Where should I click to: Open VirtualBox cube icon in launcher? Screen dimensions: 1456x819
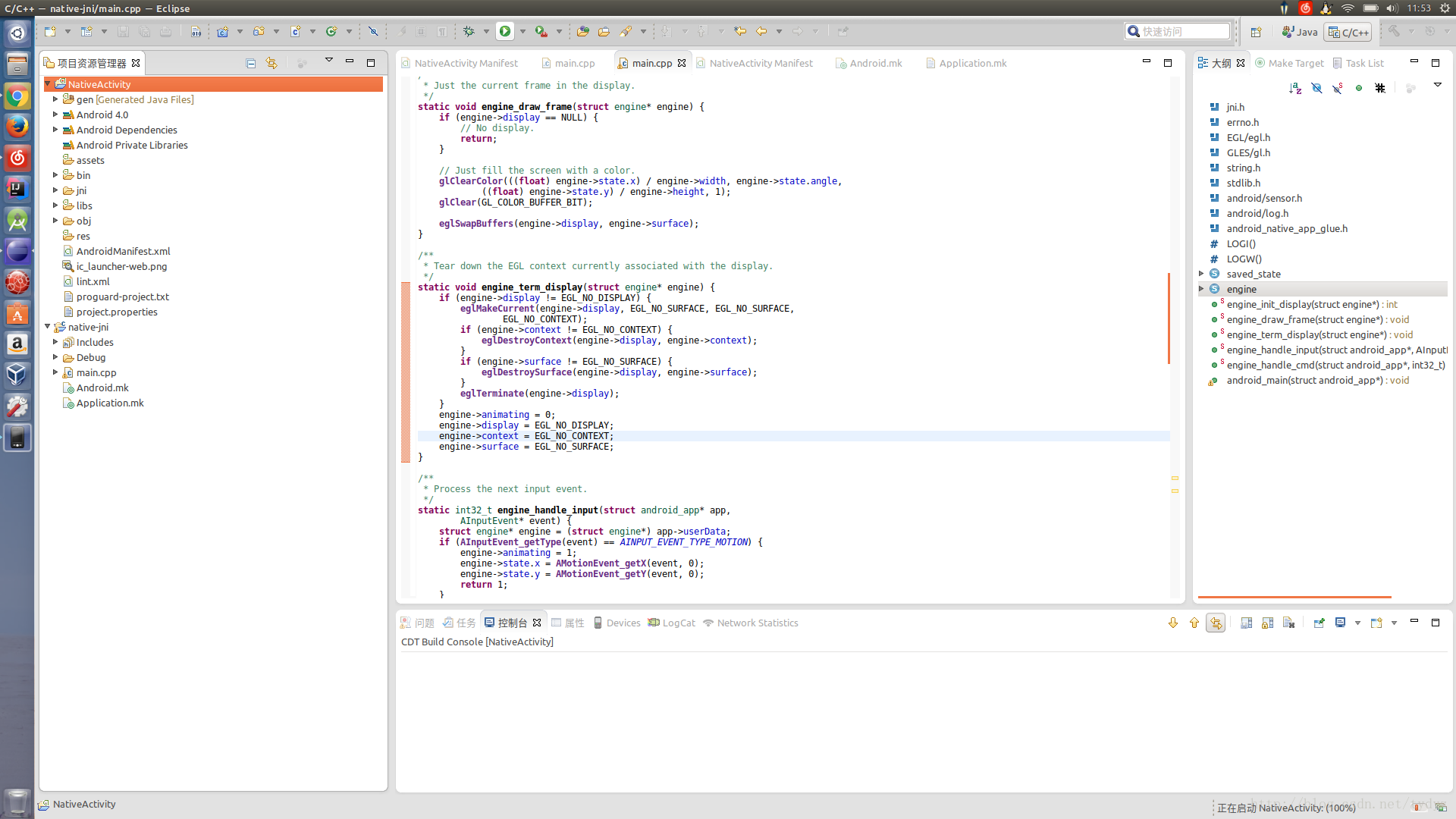(17, 375)
